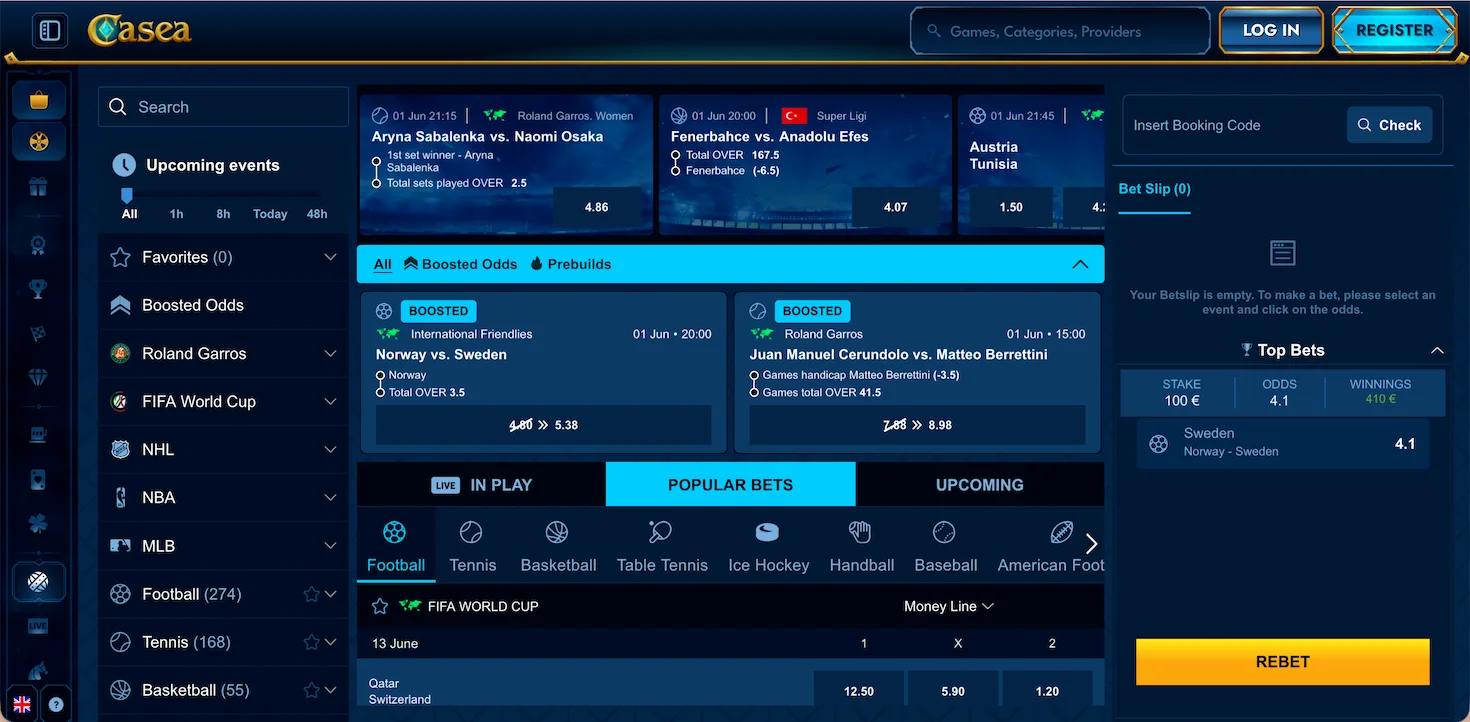Open the shopping bag icon in left rail

point(39,100)
